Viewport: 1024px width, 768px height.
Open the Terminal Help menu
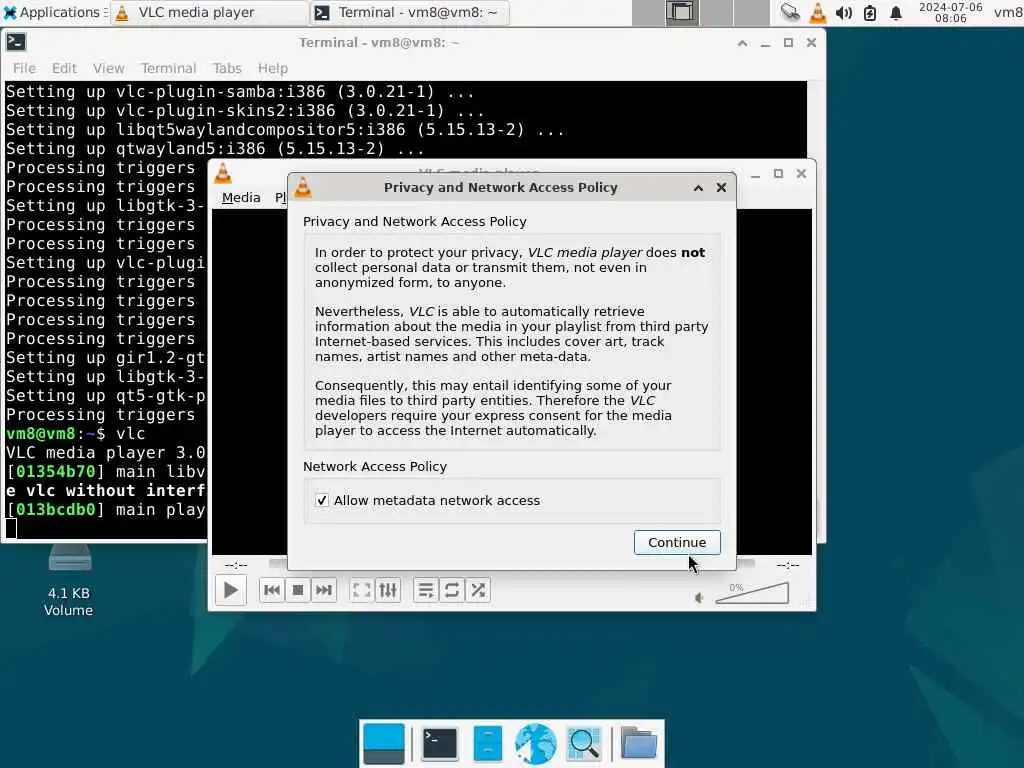272,68
